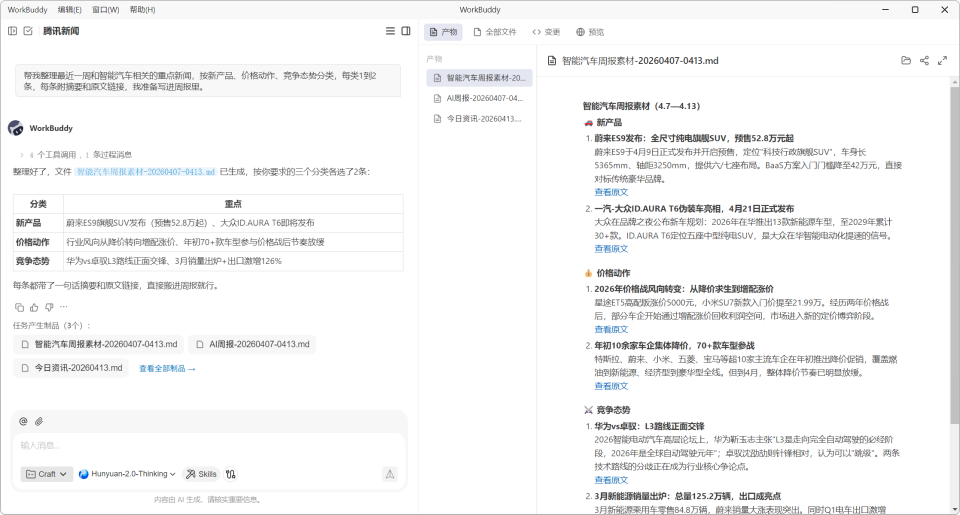The image size is (960, 515).
Task: Click the file icon beside the preview title
Action: coord(552,61)
